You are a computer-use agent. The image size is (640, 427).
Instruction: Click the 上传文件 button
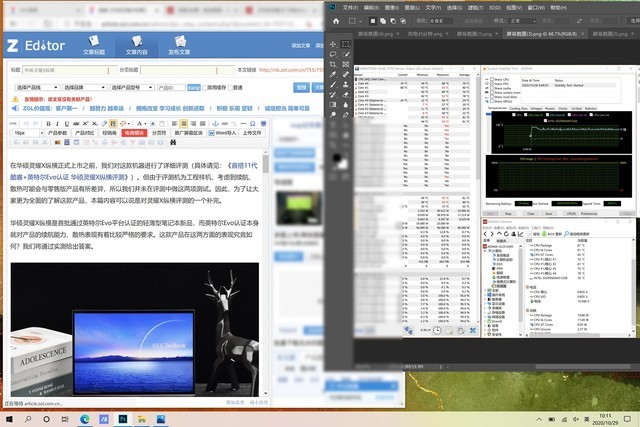pos(252,133)
